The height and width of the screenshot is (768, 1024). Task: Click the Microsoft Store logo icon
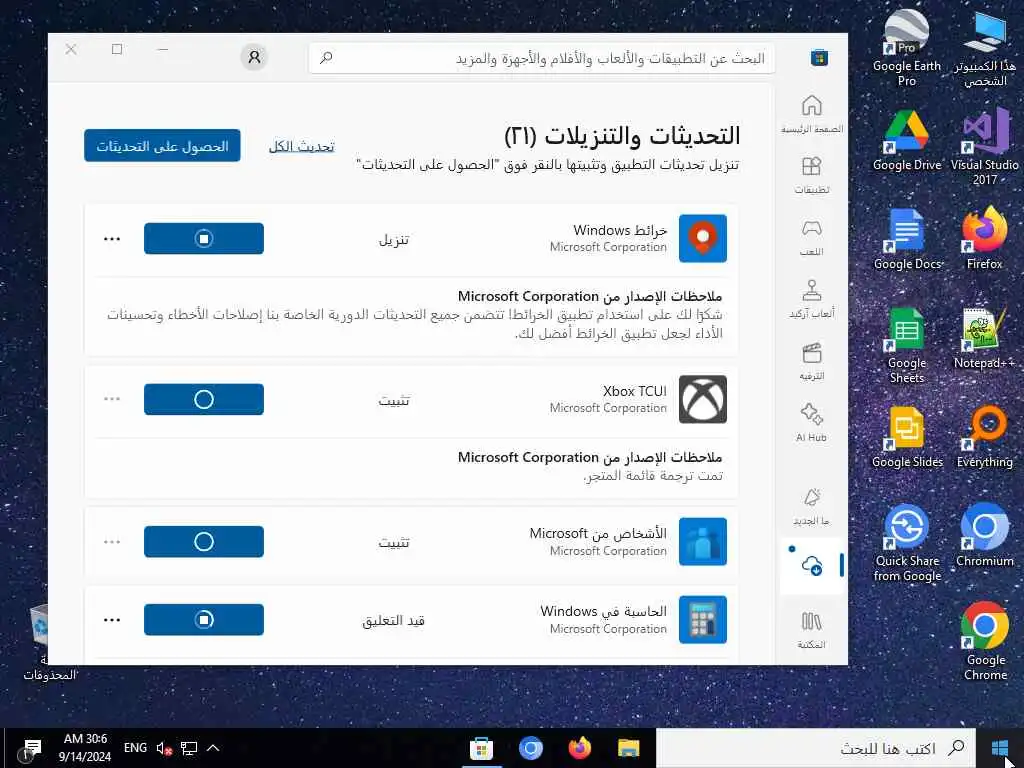coord(819,57)
